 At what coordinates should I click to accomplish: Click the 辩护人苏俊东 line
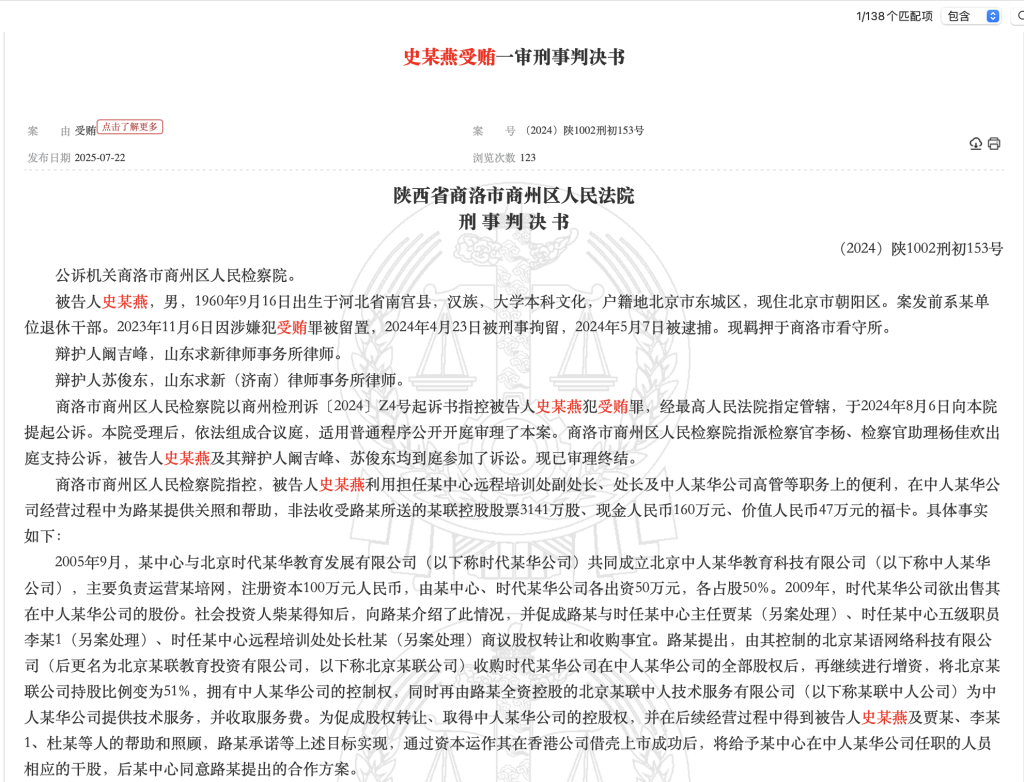click(230, 379)
